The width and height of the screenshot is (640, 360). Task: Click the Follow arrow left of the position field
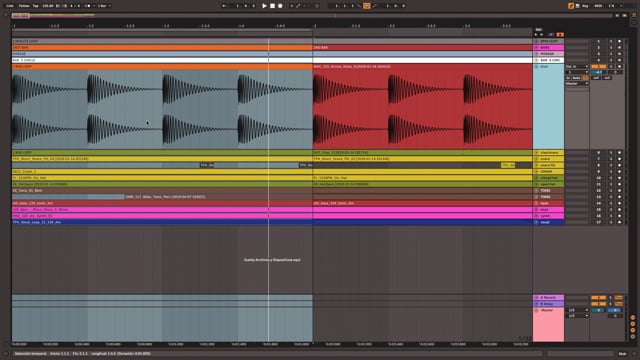[x=224, y=6]
